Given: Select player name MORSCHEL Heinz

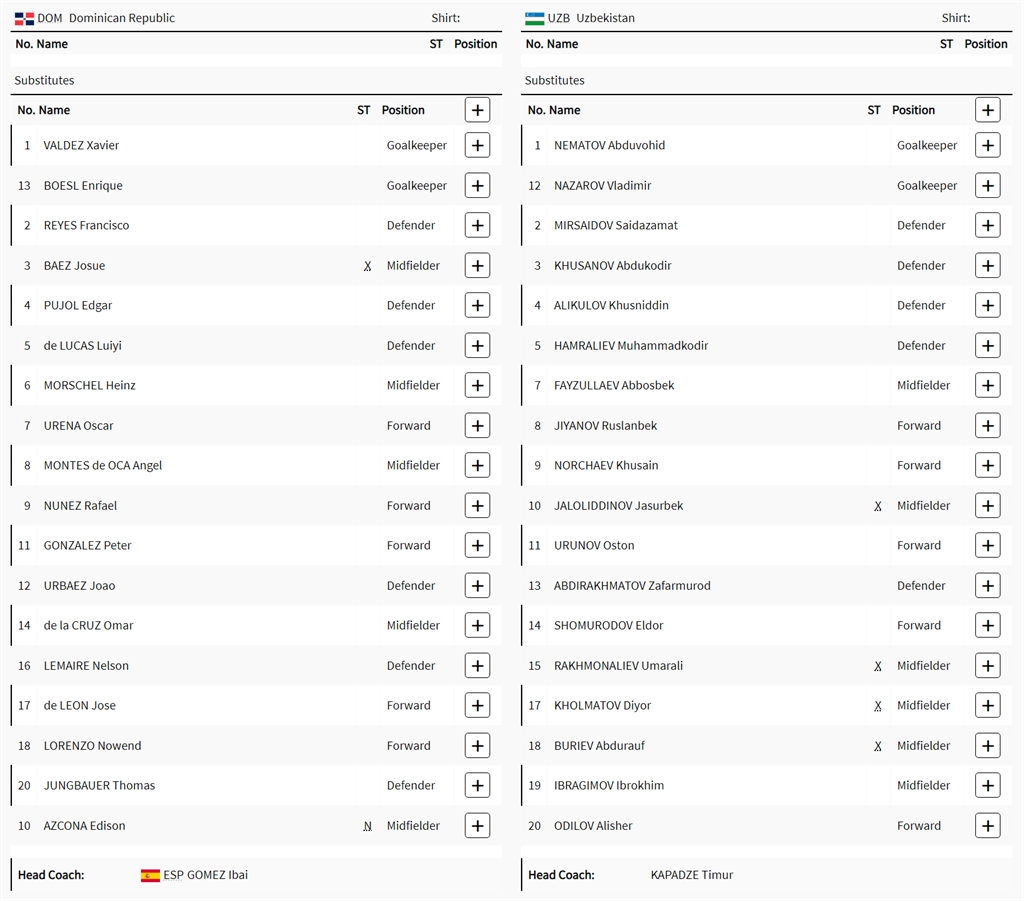Looking at the screenshot, I should tap(89, 385).
